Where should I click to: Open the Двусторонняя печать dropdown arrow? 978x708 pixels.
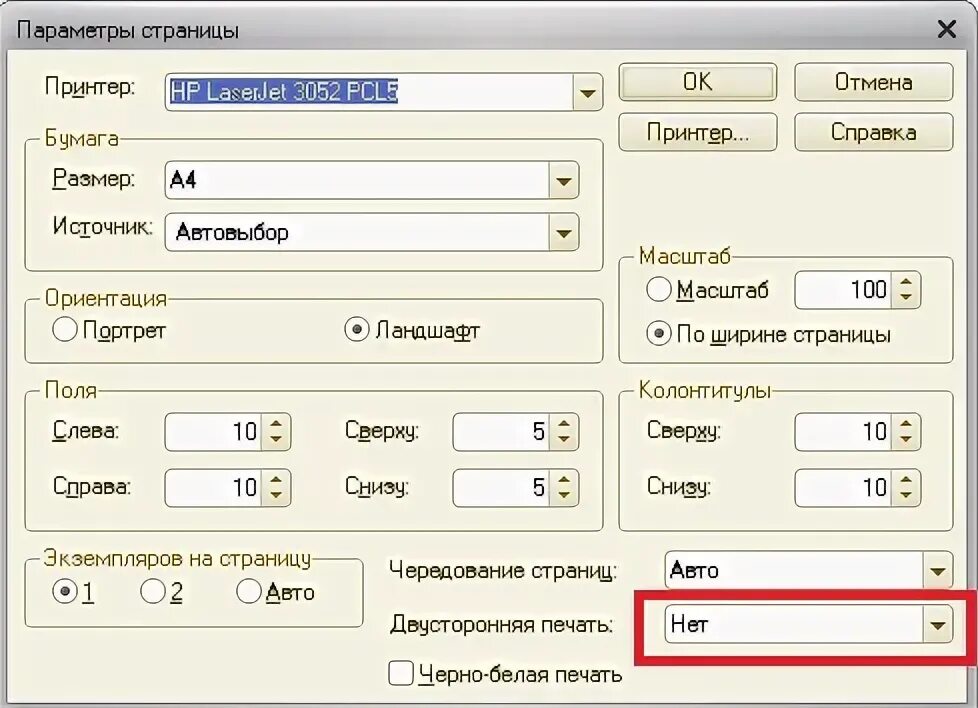[x=938, y=624]
